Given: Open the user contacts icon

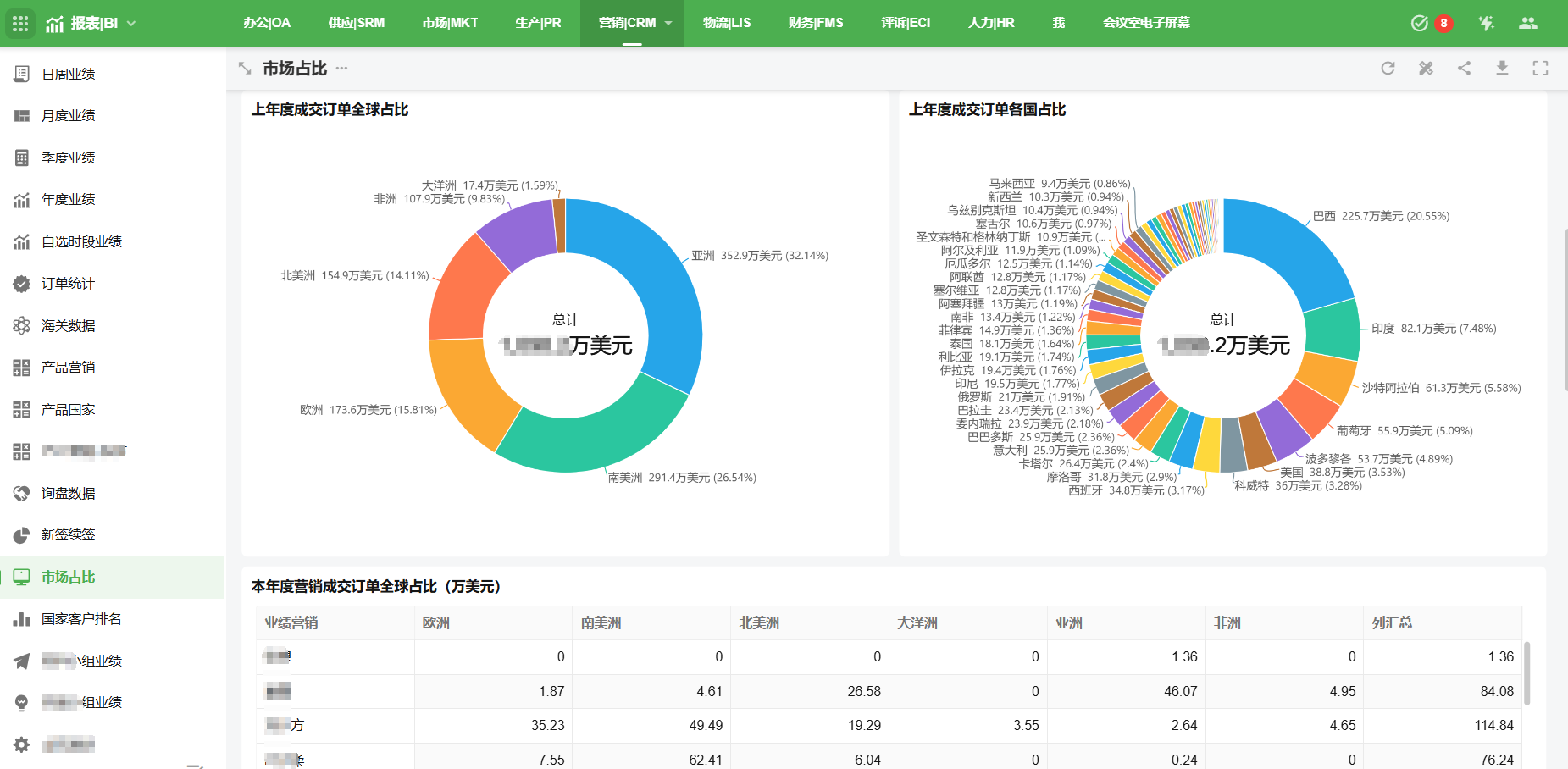Looking at the screenshot, I should click(1528, 23).
